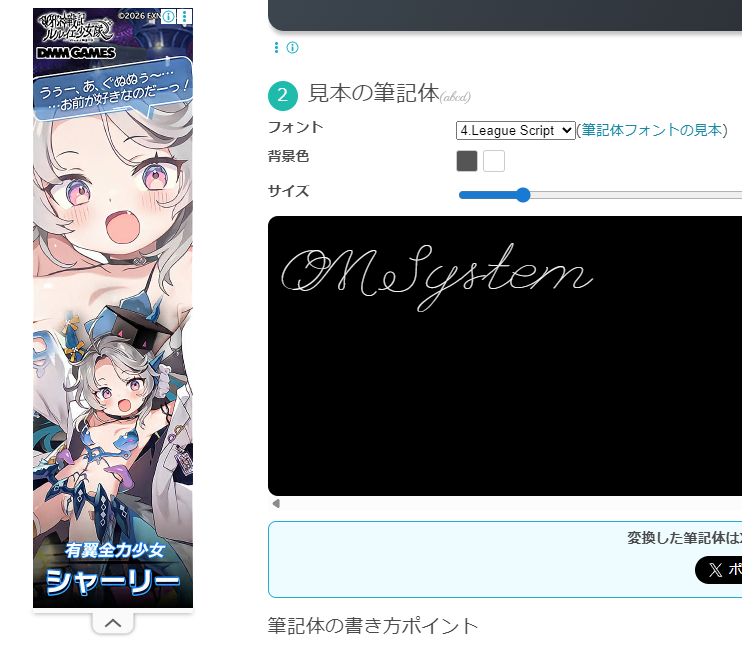Select the white background color swatch
The height and width of the screenshot is (647, 742).
[x=494, y=161]
